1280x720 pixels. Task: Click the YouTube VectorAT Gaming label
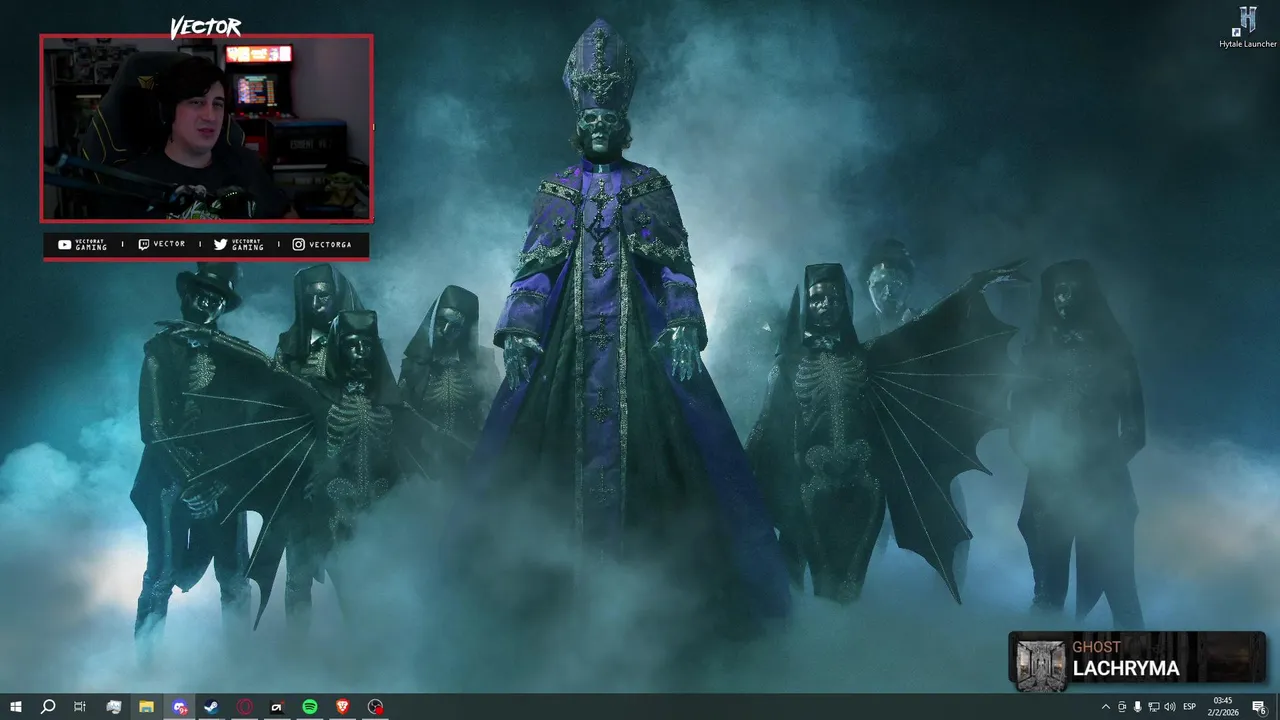coord(82,245)
